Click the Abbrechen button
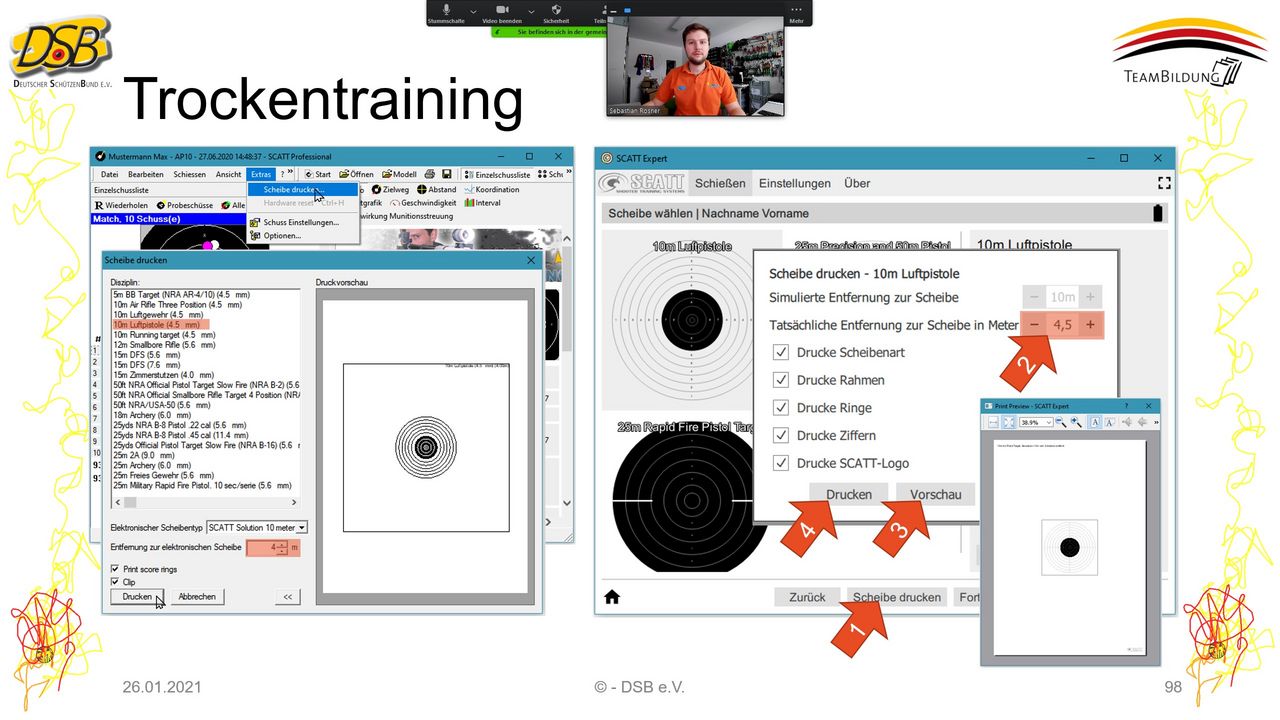1280x720 pixels. (x=197, y=597)
